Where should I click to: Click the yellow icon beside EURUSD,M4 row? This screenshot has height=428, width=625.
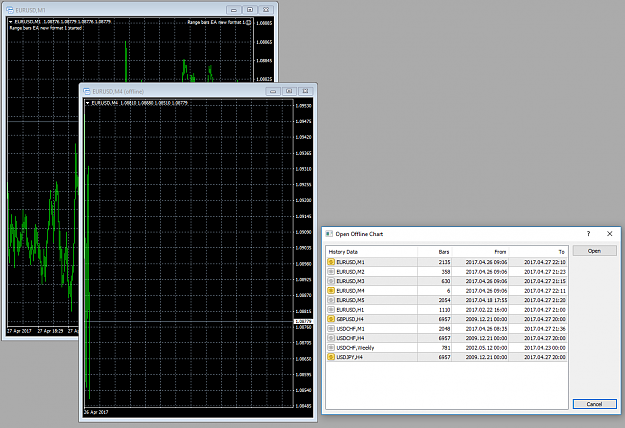click(x=331, y=291)
